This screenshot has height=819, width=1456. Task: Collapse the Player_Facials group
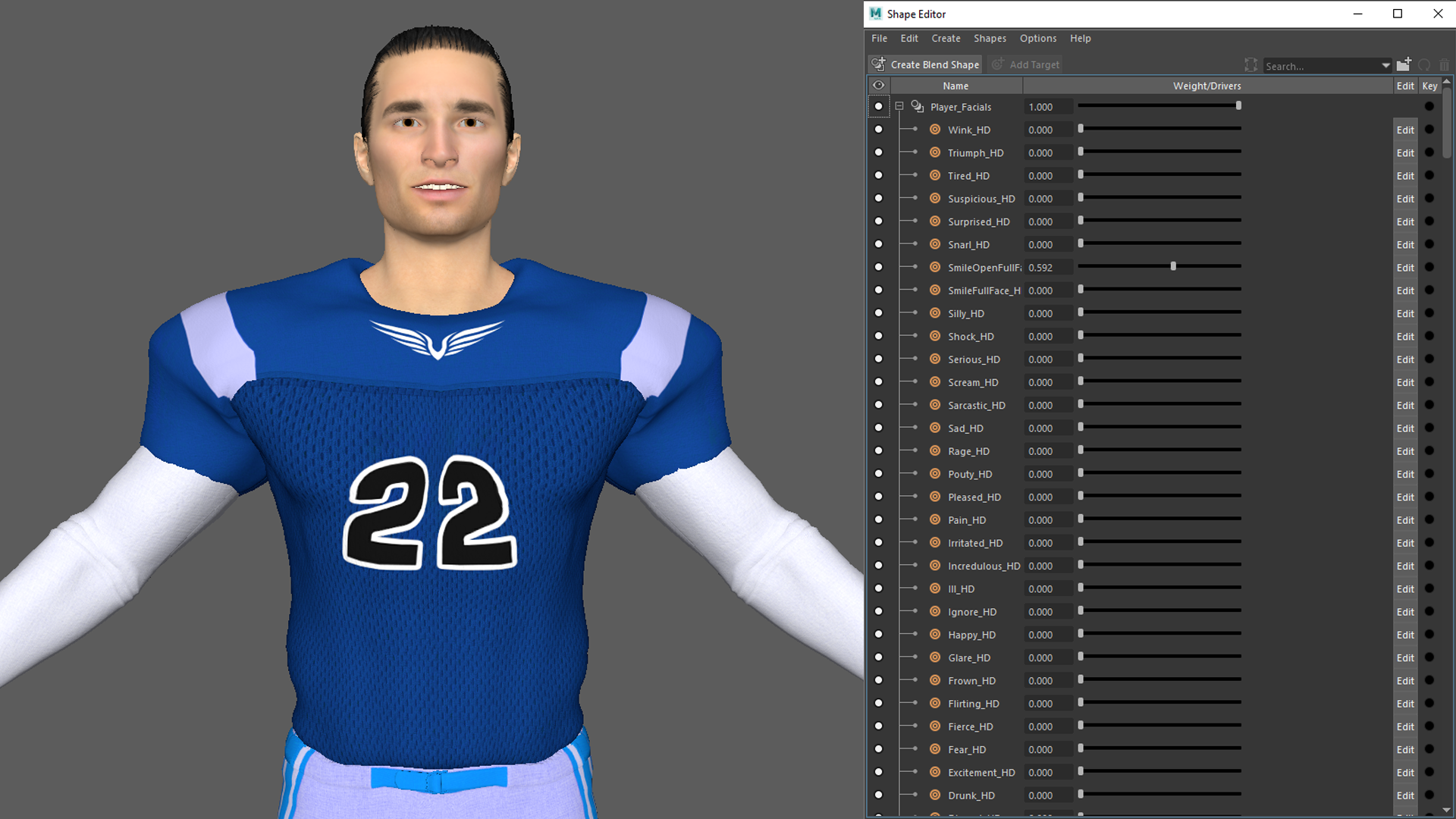tap(899, 107)
